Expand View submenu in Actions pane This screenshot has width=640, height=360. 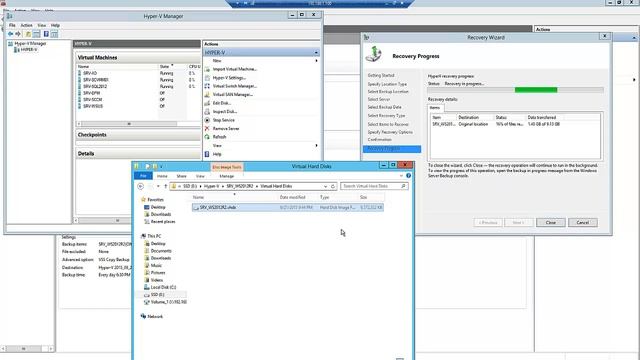click(x=316, y=146)
